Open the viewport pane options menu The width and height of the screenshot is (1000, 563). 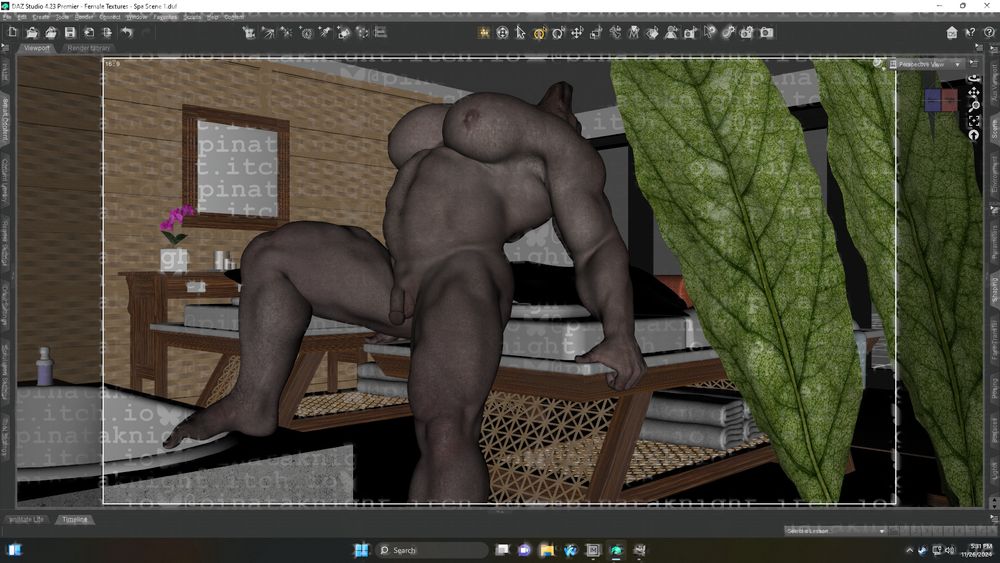[x=974, y=63]
